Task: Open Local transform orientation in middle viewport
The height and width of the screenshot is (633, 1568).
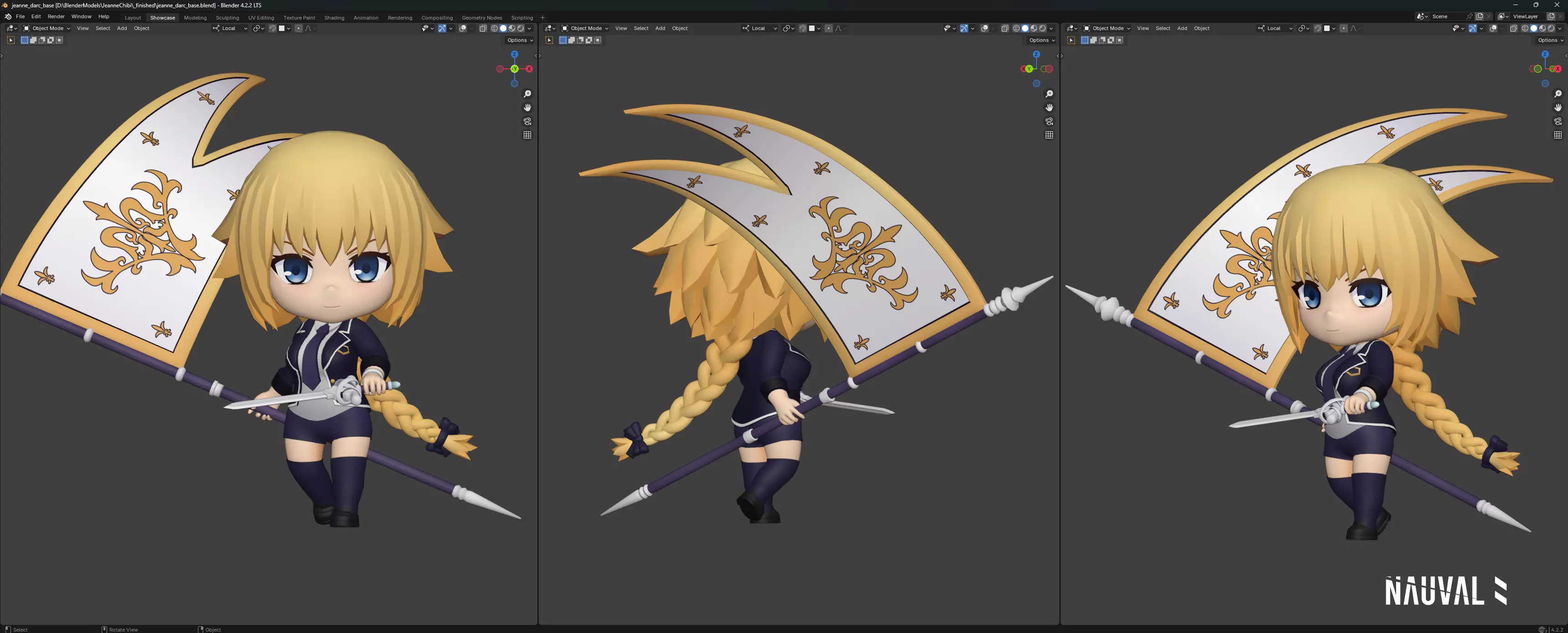Action: point(760,28)
